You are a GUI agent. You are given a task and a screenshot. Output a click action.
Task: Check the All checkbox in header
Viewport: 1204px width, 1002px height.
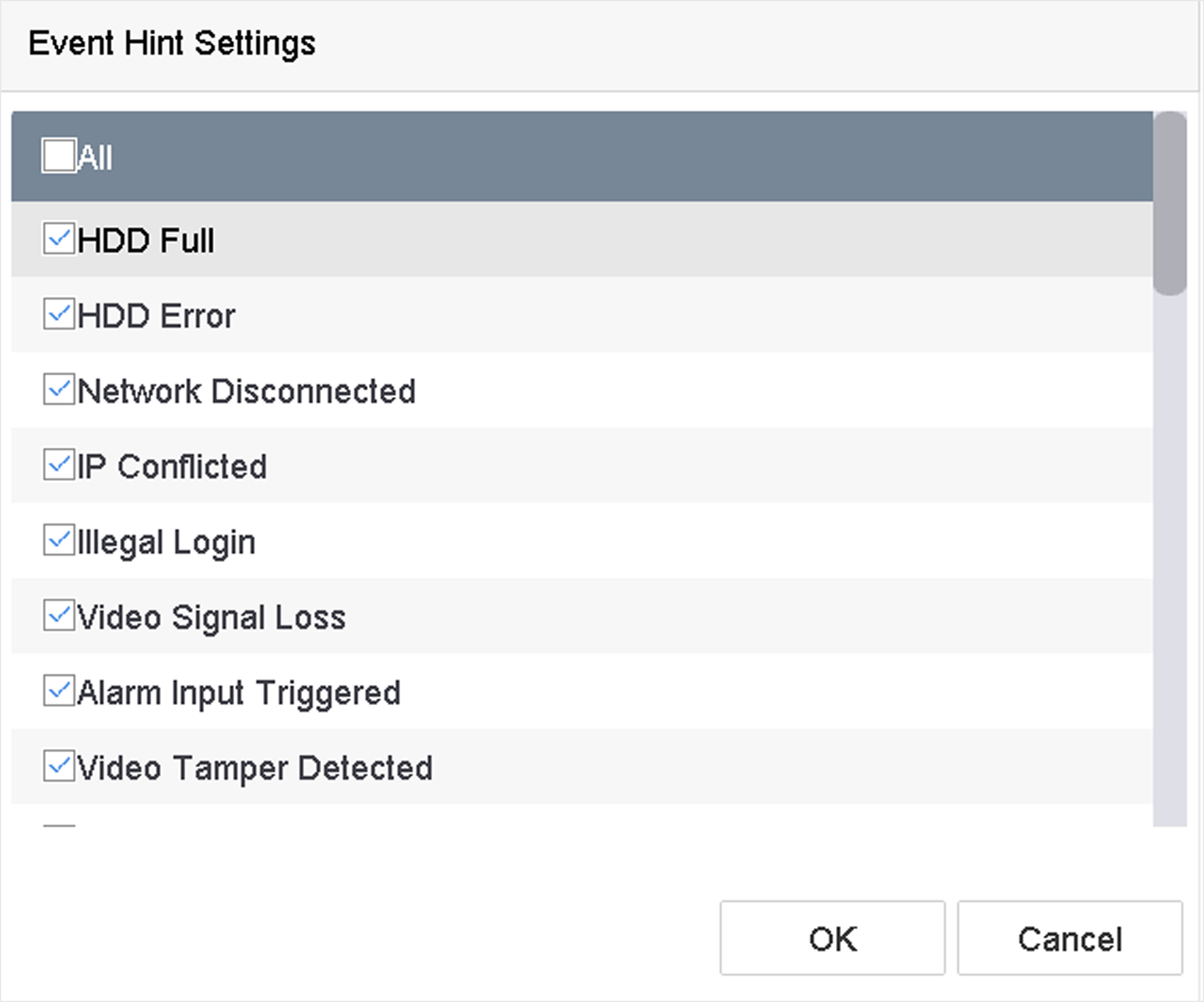[x=59, y=155]
